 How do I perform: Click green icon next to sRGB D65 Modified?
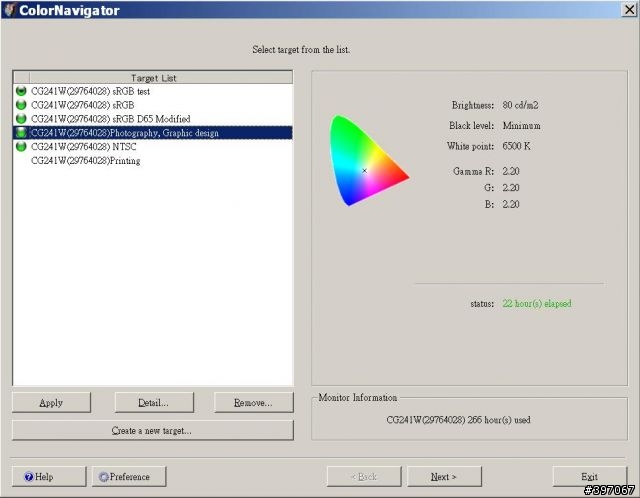[x=21, y=119]
